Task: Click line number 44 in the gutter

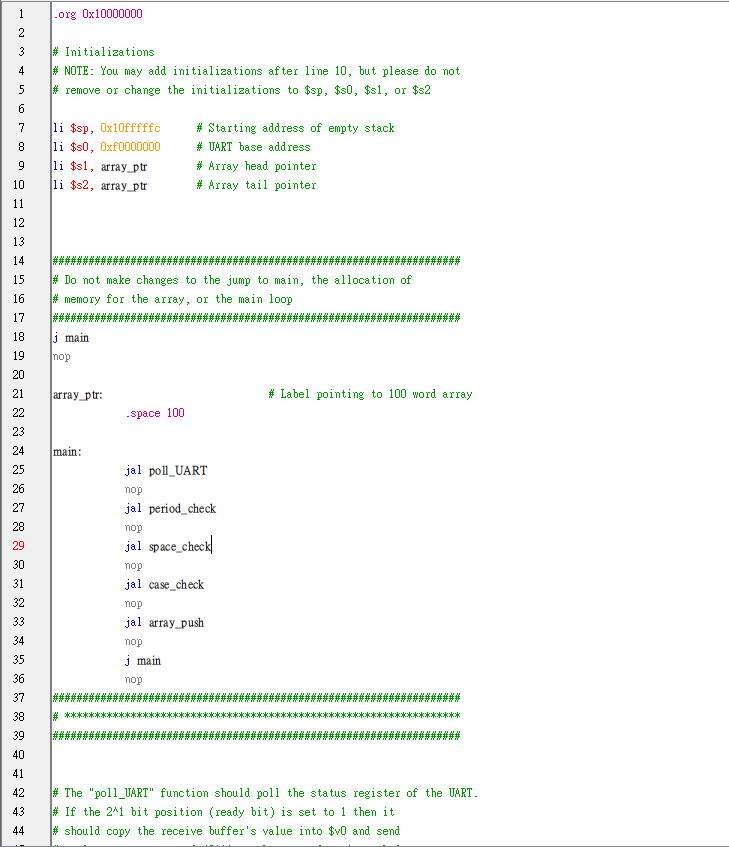Action: [18, 831]
